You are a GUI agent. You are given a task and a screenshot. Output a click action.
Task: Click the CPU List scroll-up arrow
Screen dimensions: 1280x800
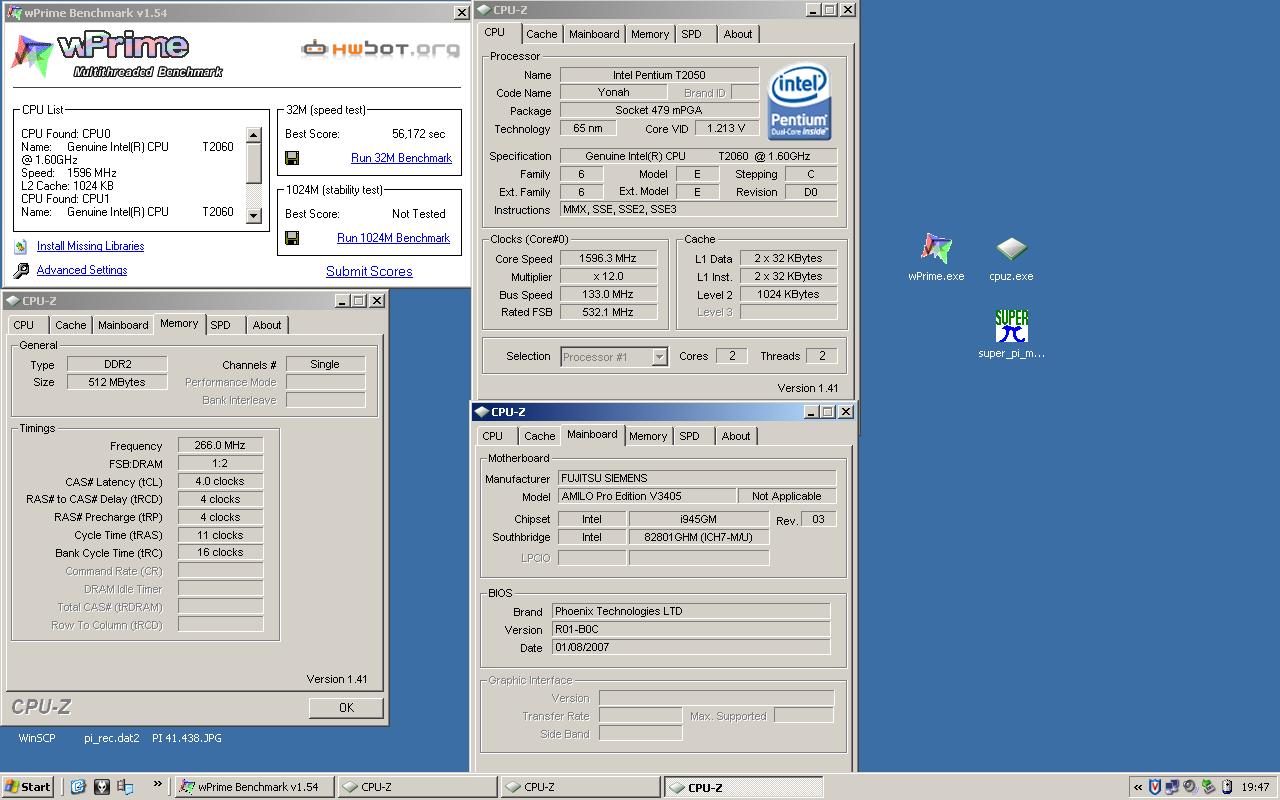[253, 135]
